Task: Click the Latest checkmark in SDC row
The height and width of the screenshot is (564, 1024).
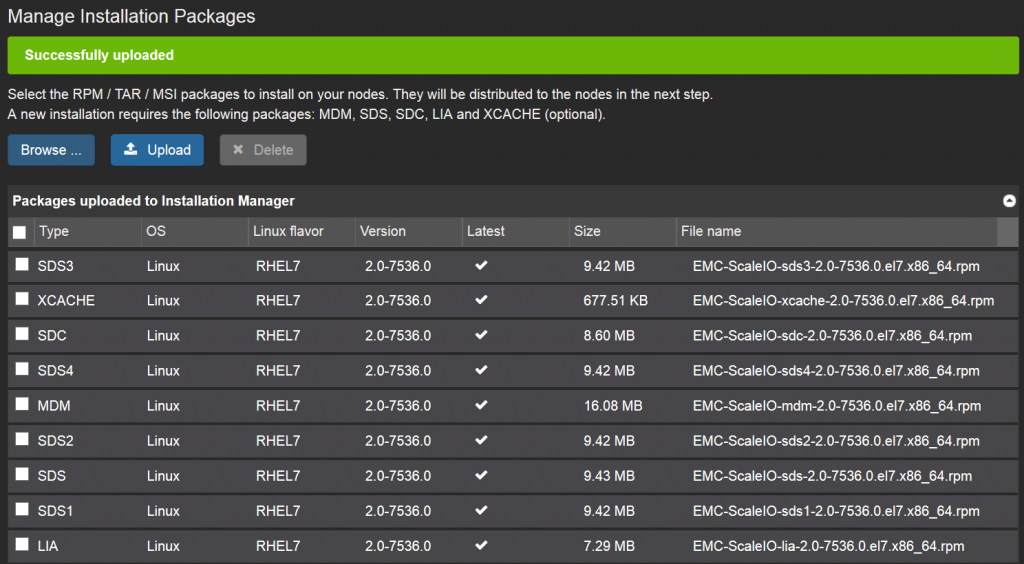Action: coord(481,335)
